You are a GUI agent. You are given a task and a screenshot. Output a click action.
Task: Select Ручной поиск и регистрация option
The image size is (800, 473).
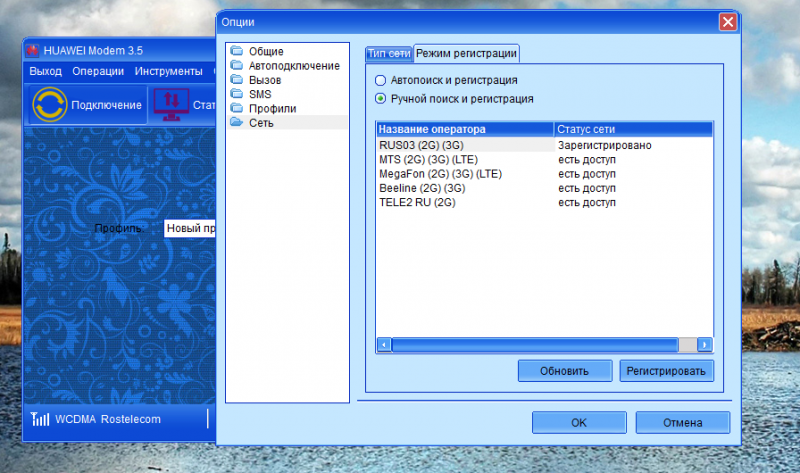coord(380,99)
